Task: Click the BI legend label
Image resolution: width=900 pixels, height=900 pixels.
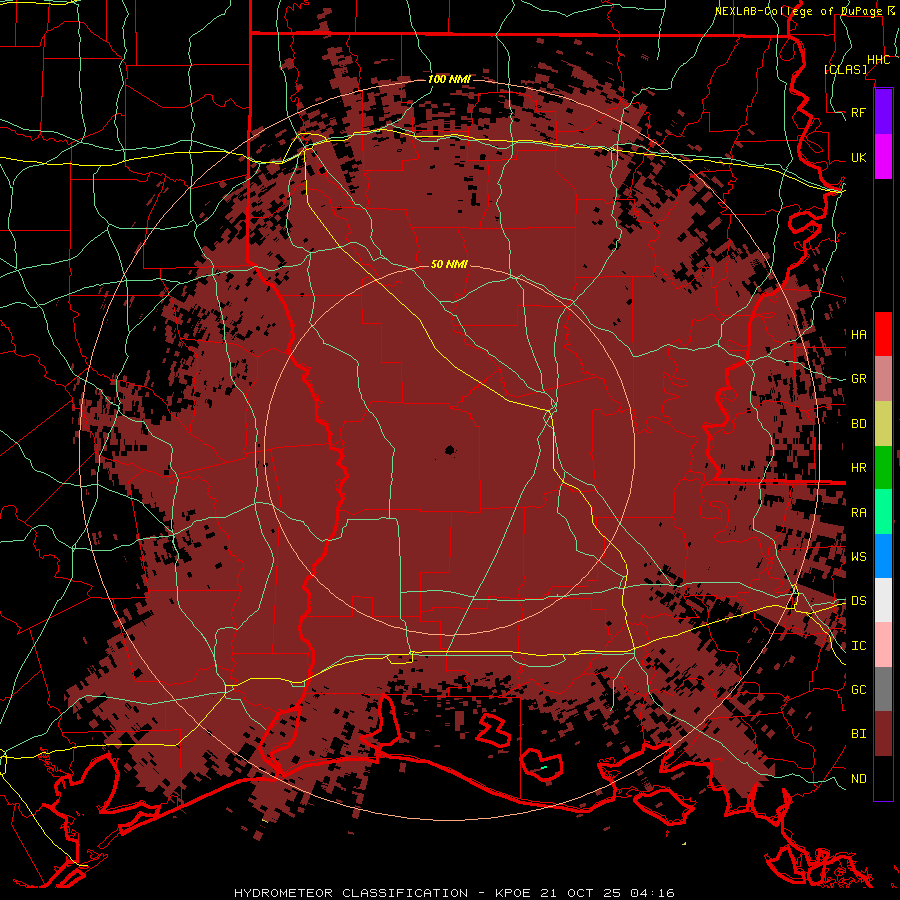Action: 858,734
